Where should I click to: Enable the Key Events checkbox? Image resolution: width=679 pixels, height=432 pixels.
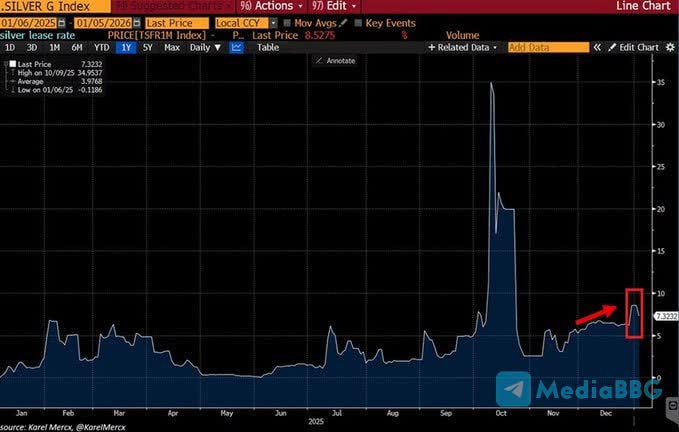(359, 21)
